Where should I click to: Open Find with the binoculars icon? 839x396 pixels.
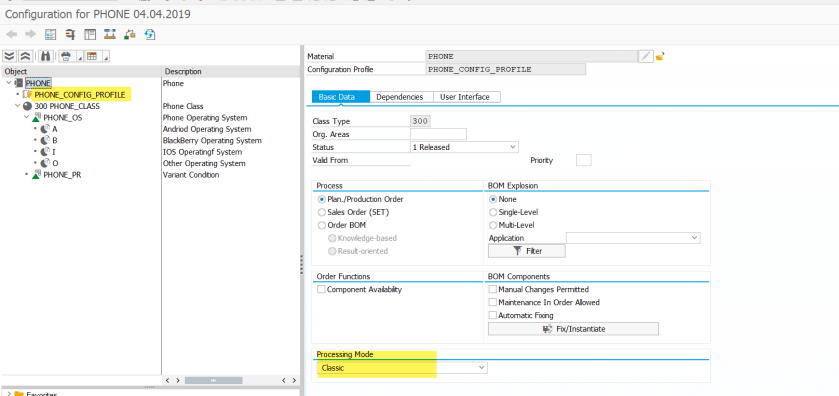point(45,56)
